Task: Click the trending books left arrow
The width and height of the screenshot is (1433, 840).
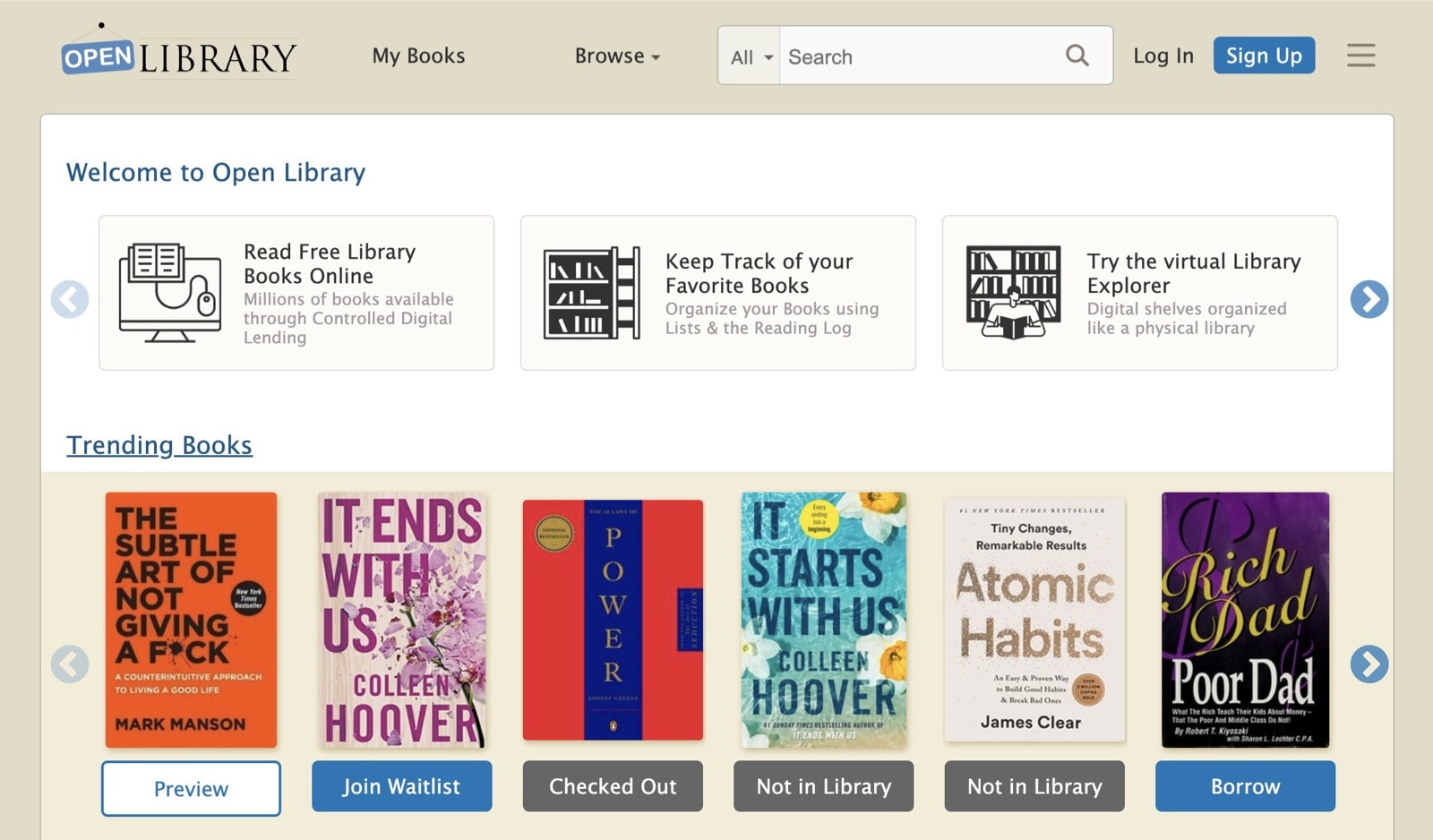Action: 70,664
